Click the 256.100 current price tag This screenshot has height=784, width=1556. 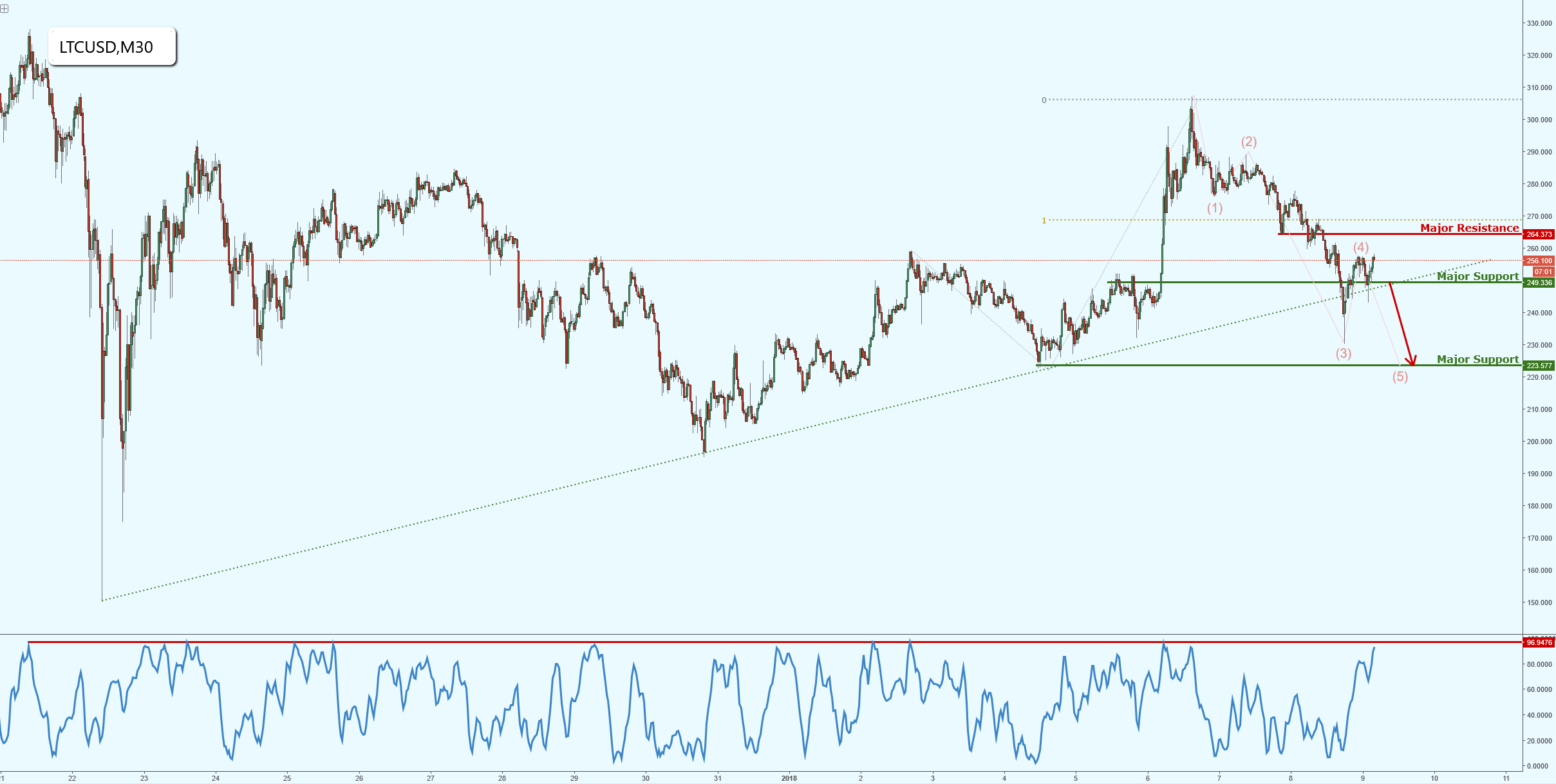pyautogui.click(x=1539, y=261)
